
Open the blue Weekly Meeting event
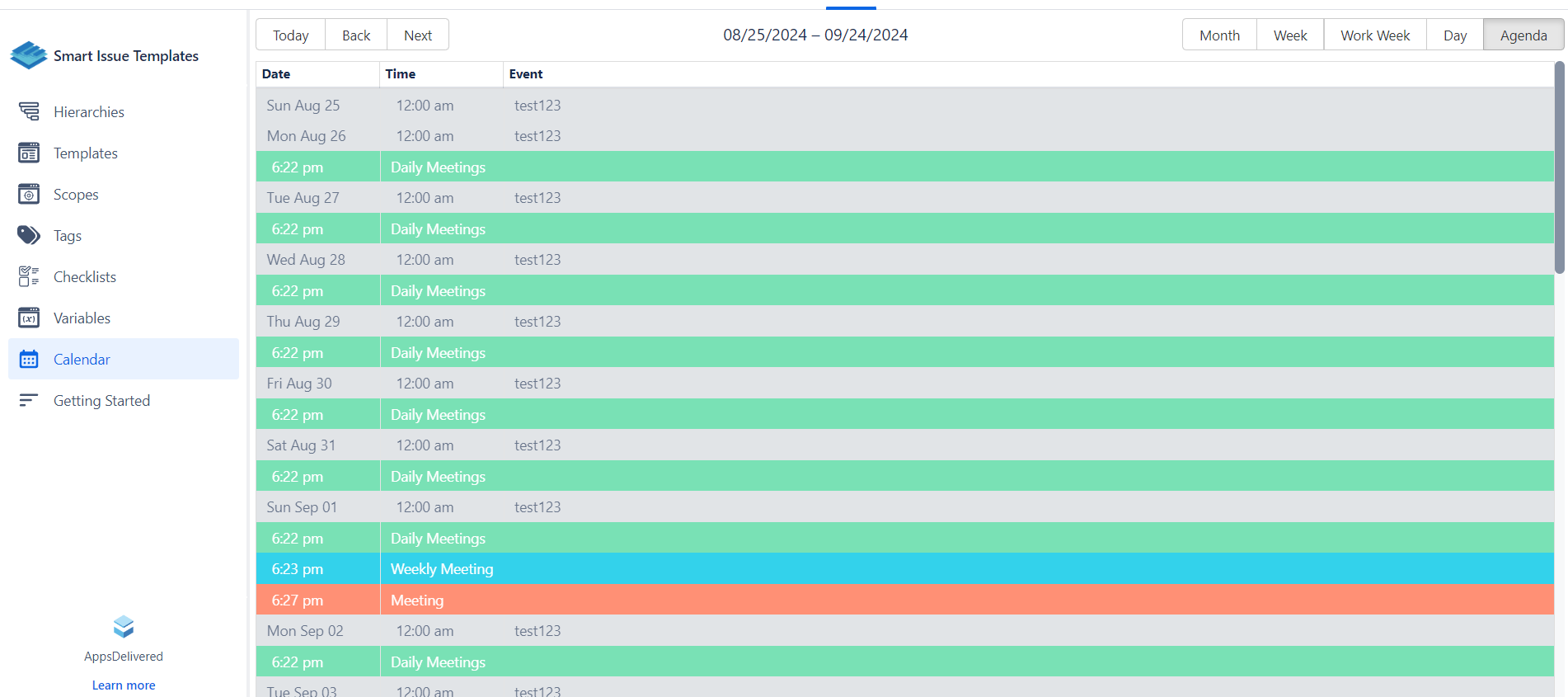[x=442, y=569]
